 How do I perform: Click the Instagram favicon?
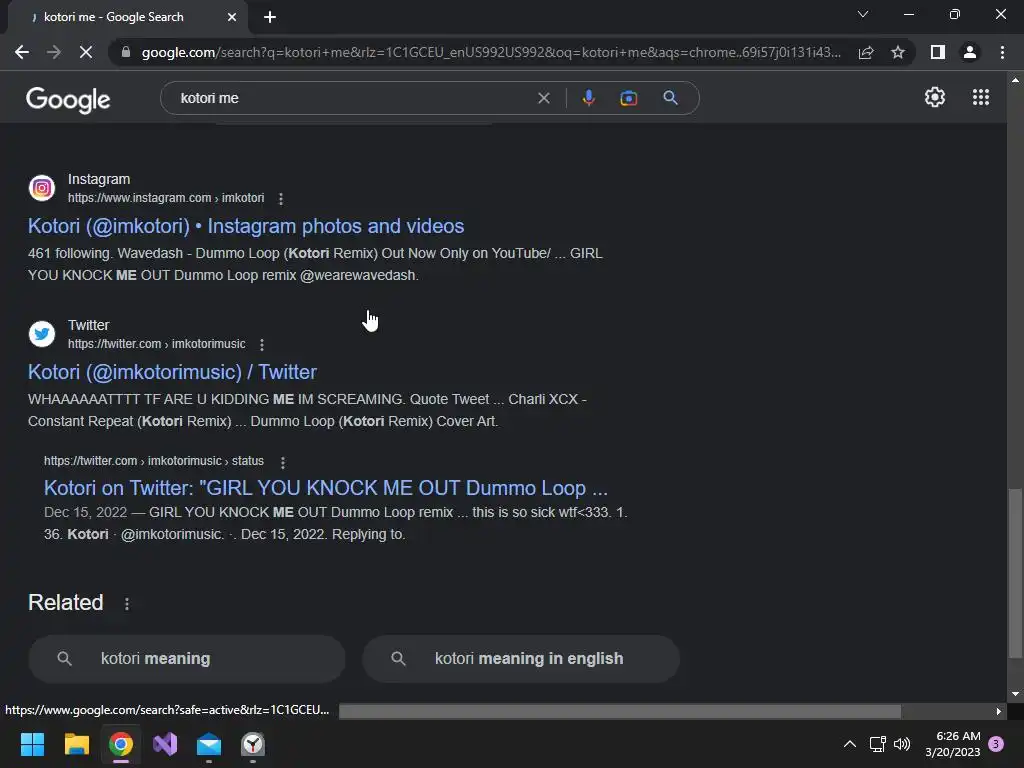[x=42, y=188]
